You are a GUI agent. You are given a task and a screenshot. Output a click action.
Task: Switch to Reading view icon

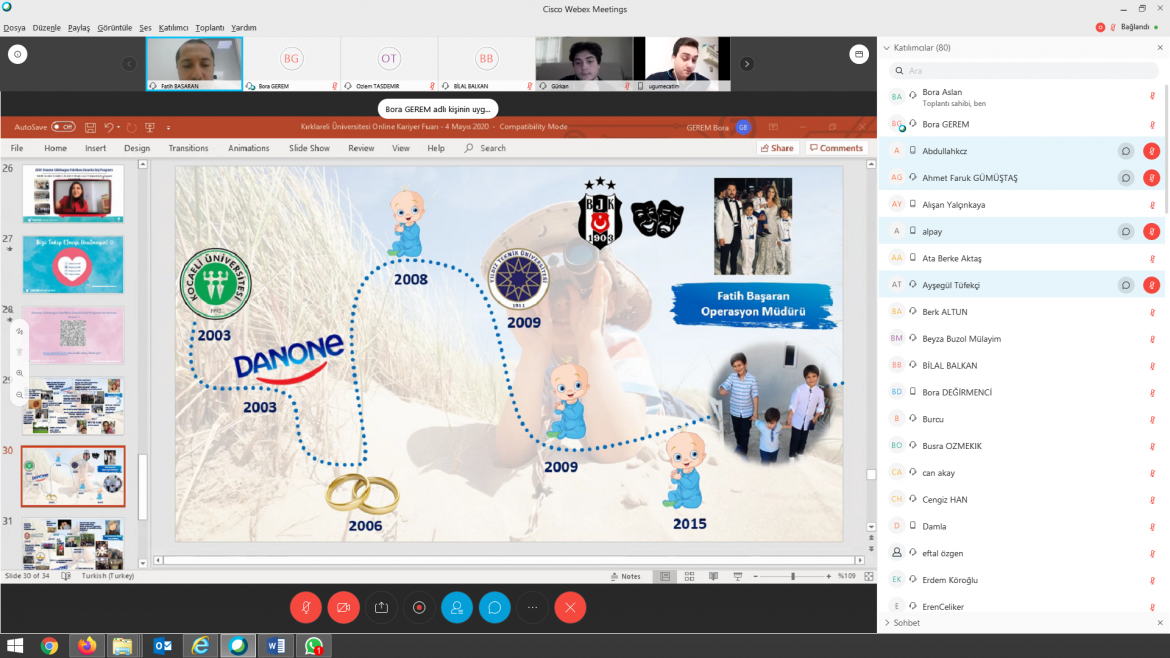pyautogui.click(x=713, y=576)
